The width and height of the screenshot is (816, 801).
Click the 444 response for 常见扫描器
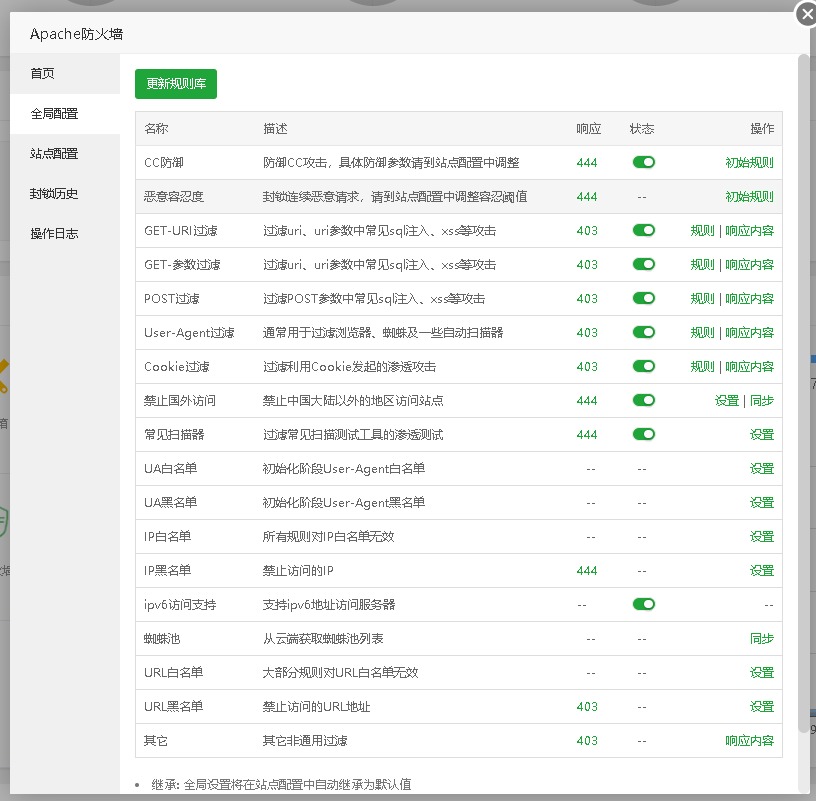587,435
